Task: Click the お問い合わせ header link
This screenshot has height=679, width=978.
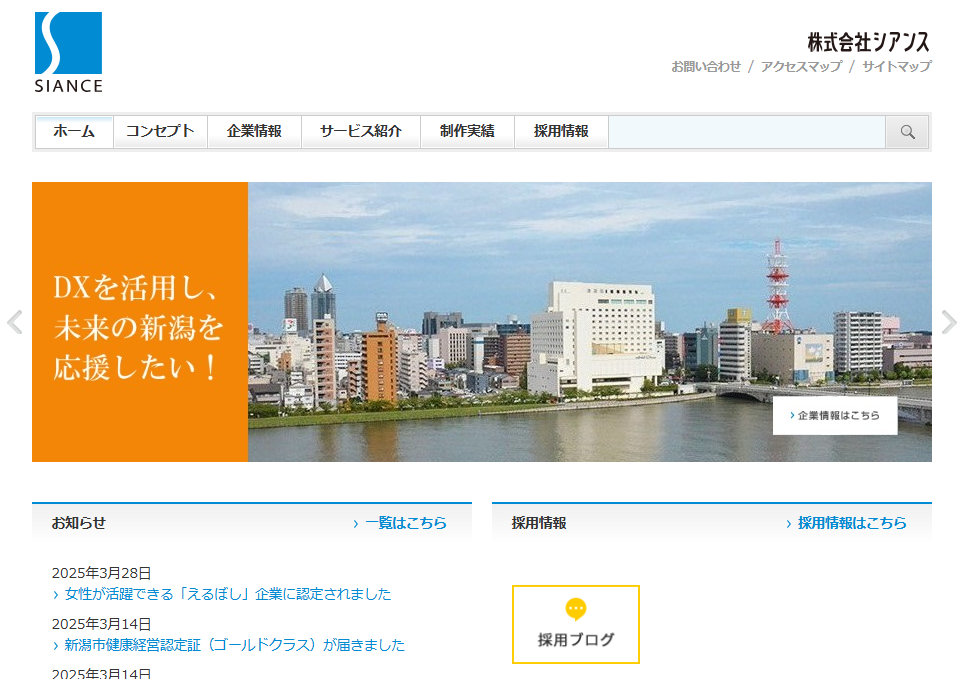Action: [706, 67]
